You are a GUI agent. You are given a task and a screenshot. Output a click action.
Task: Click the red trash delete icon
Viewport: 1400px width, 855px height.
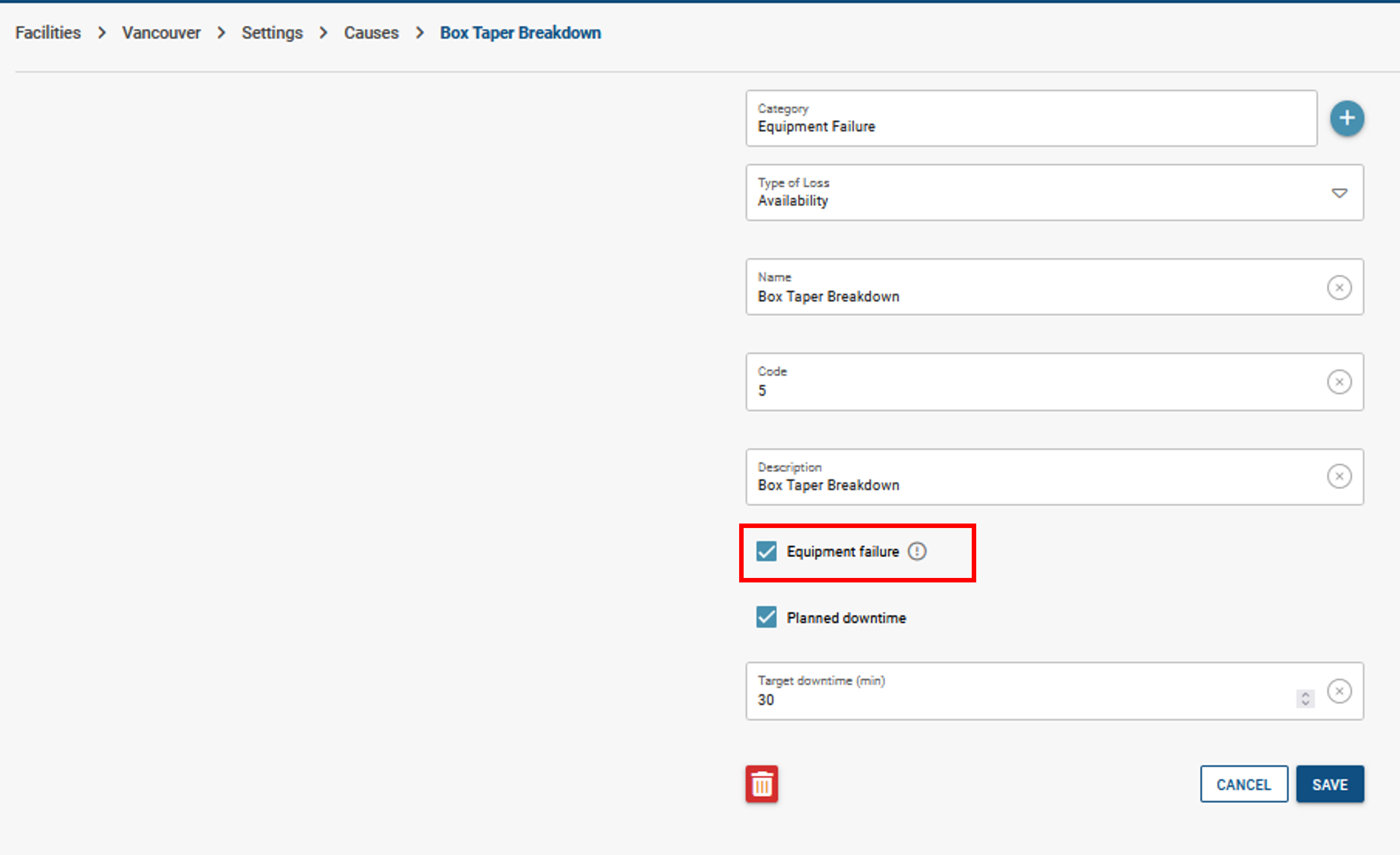click(x=761, y=784)
